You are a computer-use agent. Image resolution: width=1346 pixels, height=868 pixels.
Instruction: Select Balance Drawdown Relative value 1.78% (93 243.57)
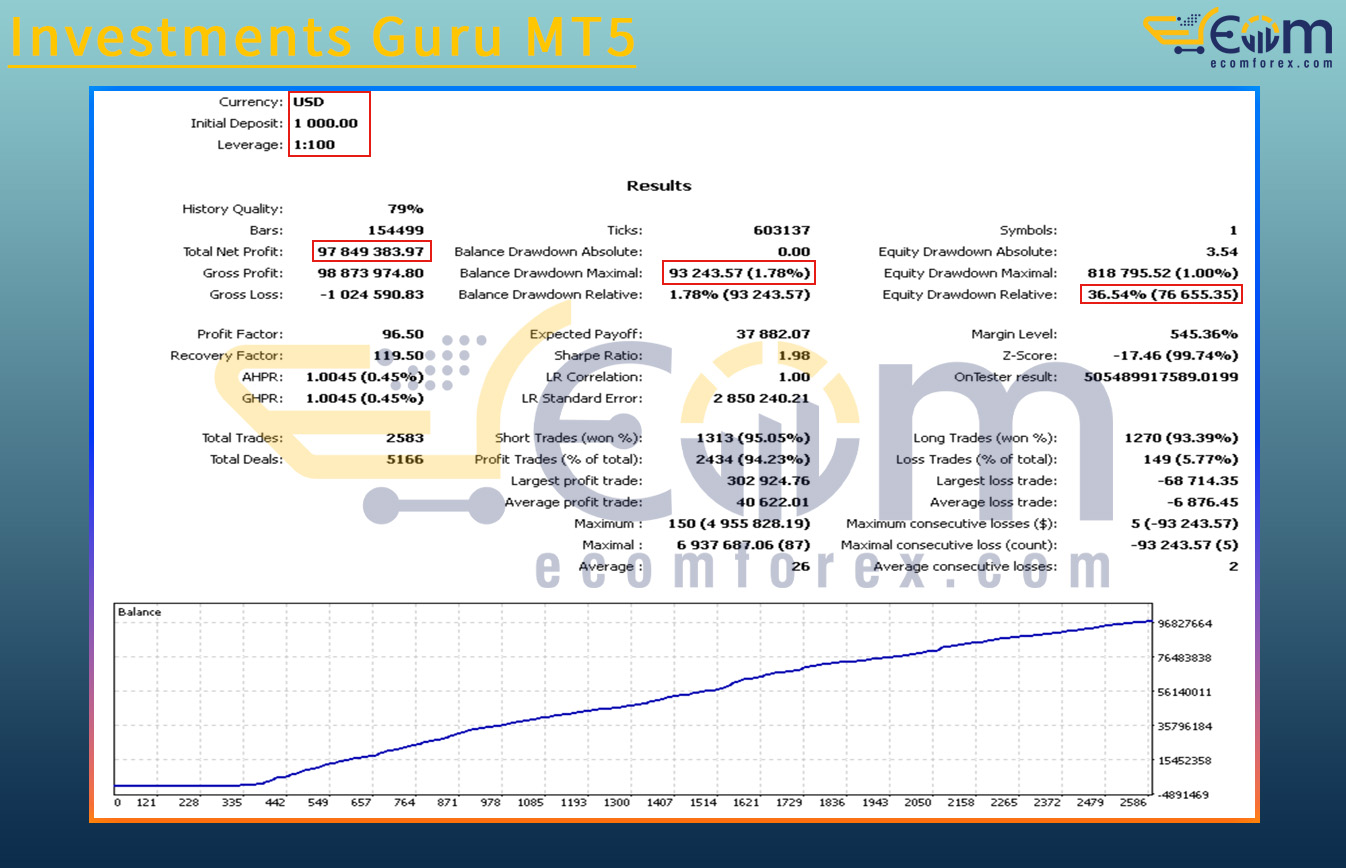739,295
